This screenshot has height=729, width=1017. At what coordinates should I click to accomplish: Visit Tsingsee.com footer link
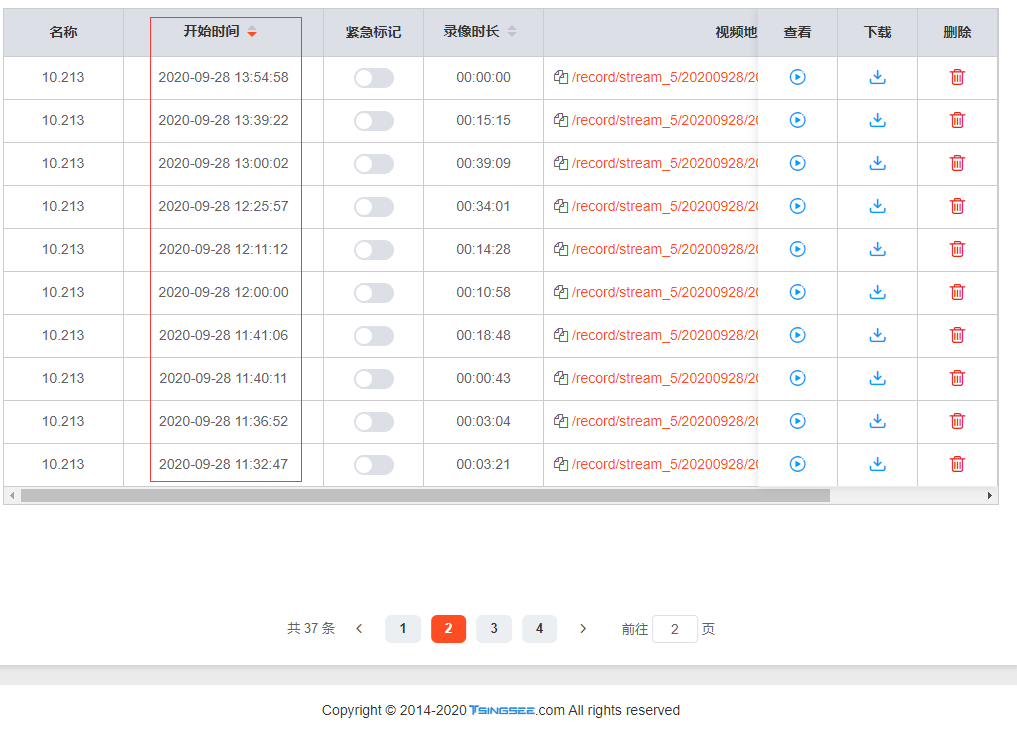pyautogui.click(x=516, y=710)
